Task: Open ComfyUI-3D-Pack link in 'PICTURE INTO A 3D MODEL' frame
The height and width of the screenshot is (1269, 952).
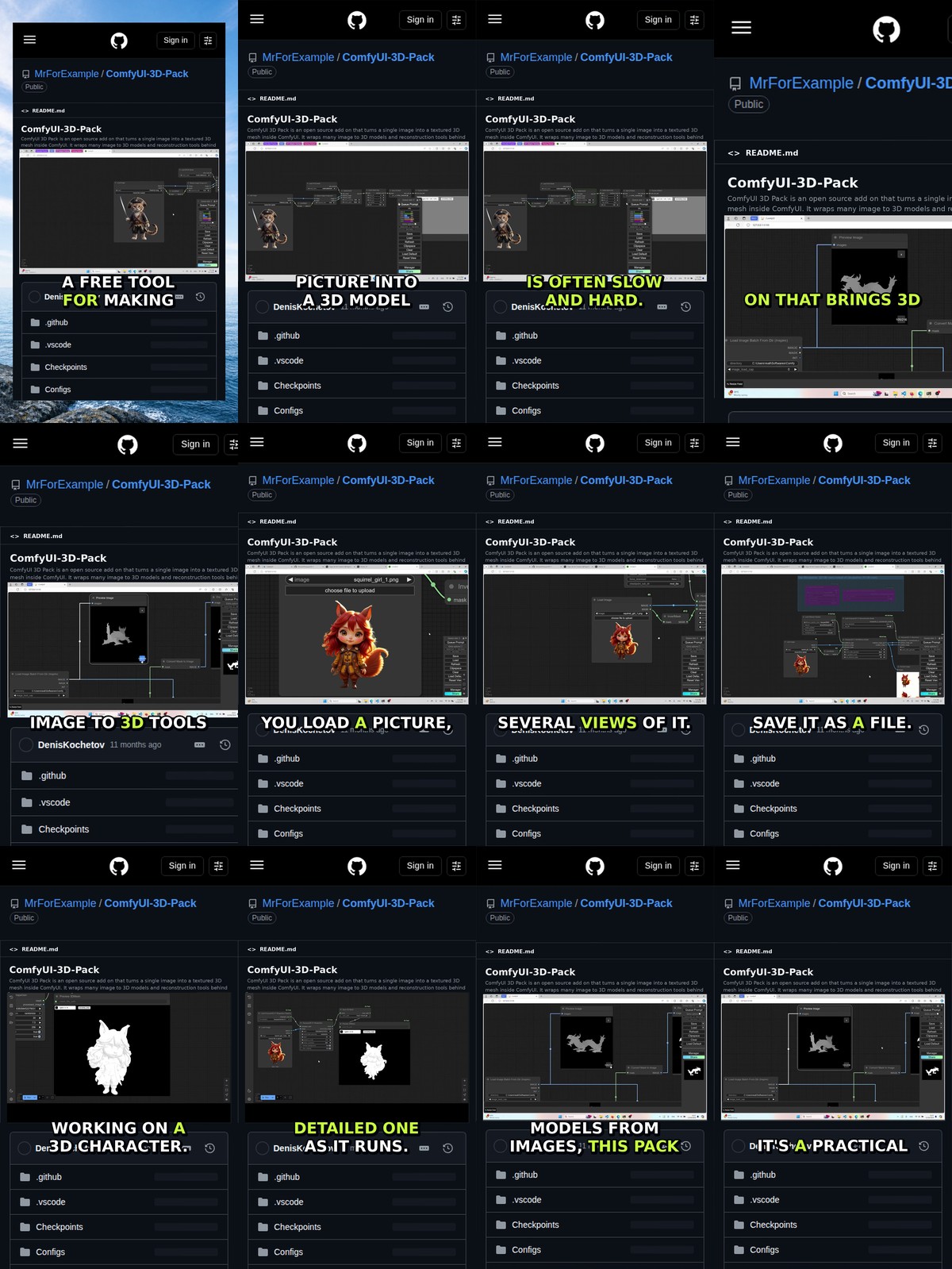Action: [x=388, y=57]
